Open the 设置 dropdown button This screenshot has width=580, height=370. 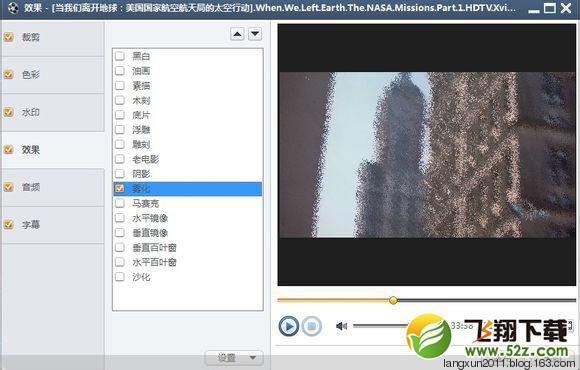tap(234, 358)
